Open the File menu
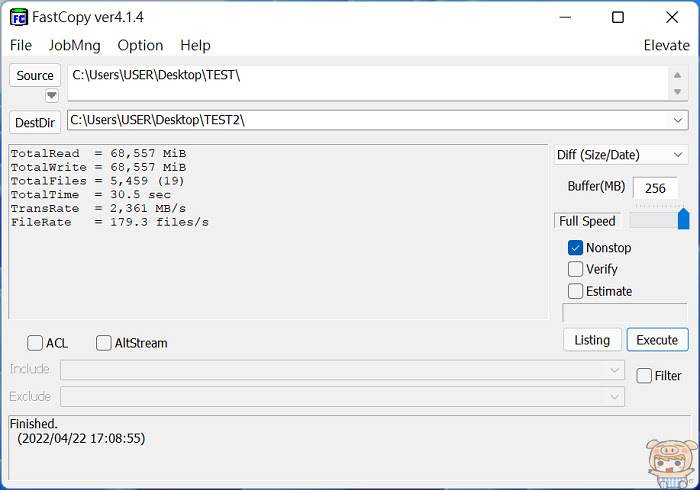 (x=21, y=46)
